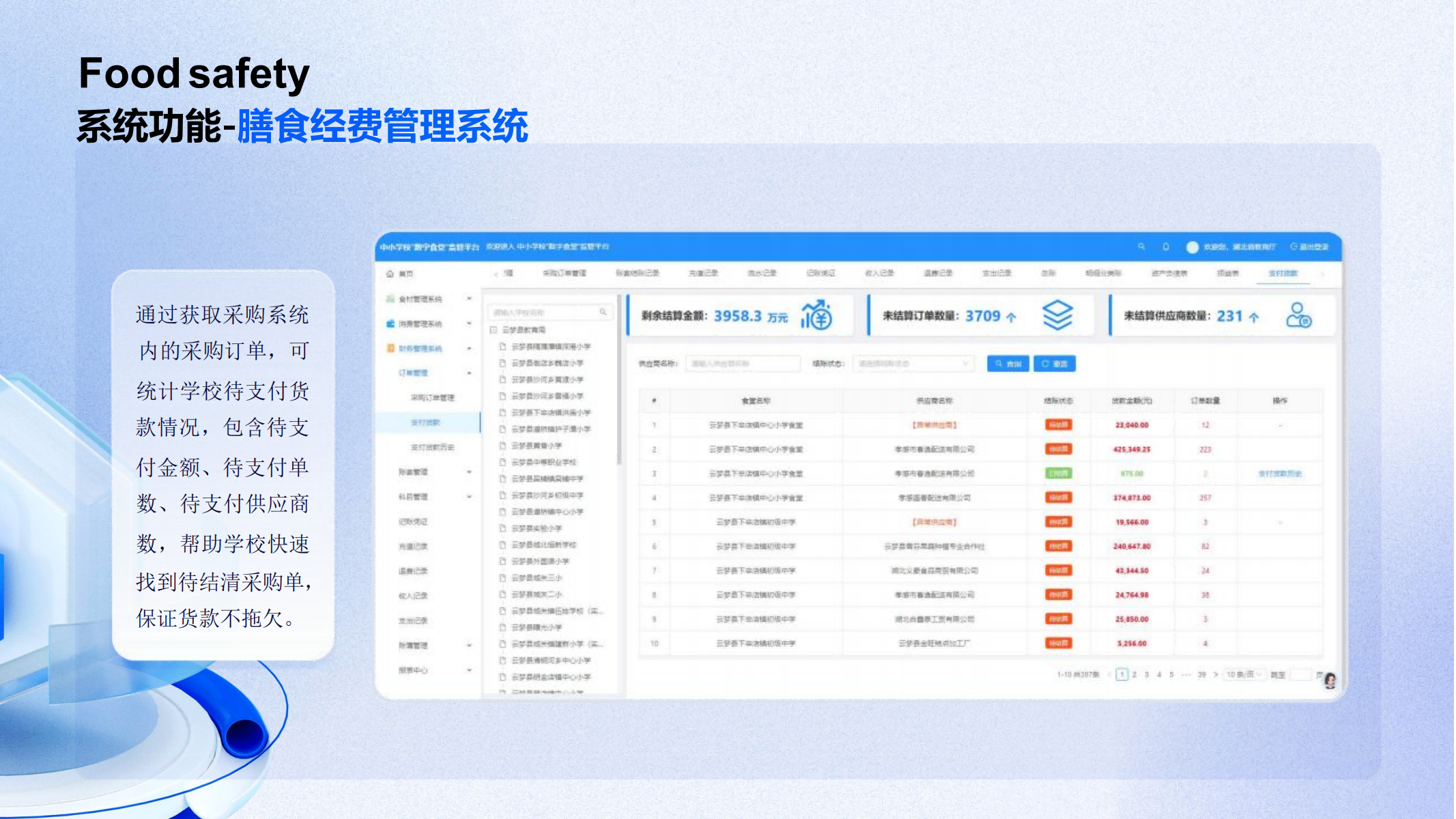Screen dimensions: 1456x819
Task: Click the supplier person icon
Action: click(x=1298, y=315)
